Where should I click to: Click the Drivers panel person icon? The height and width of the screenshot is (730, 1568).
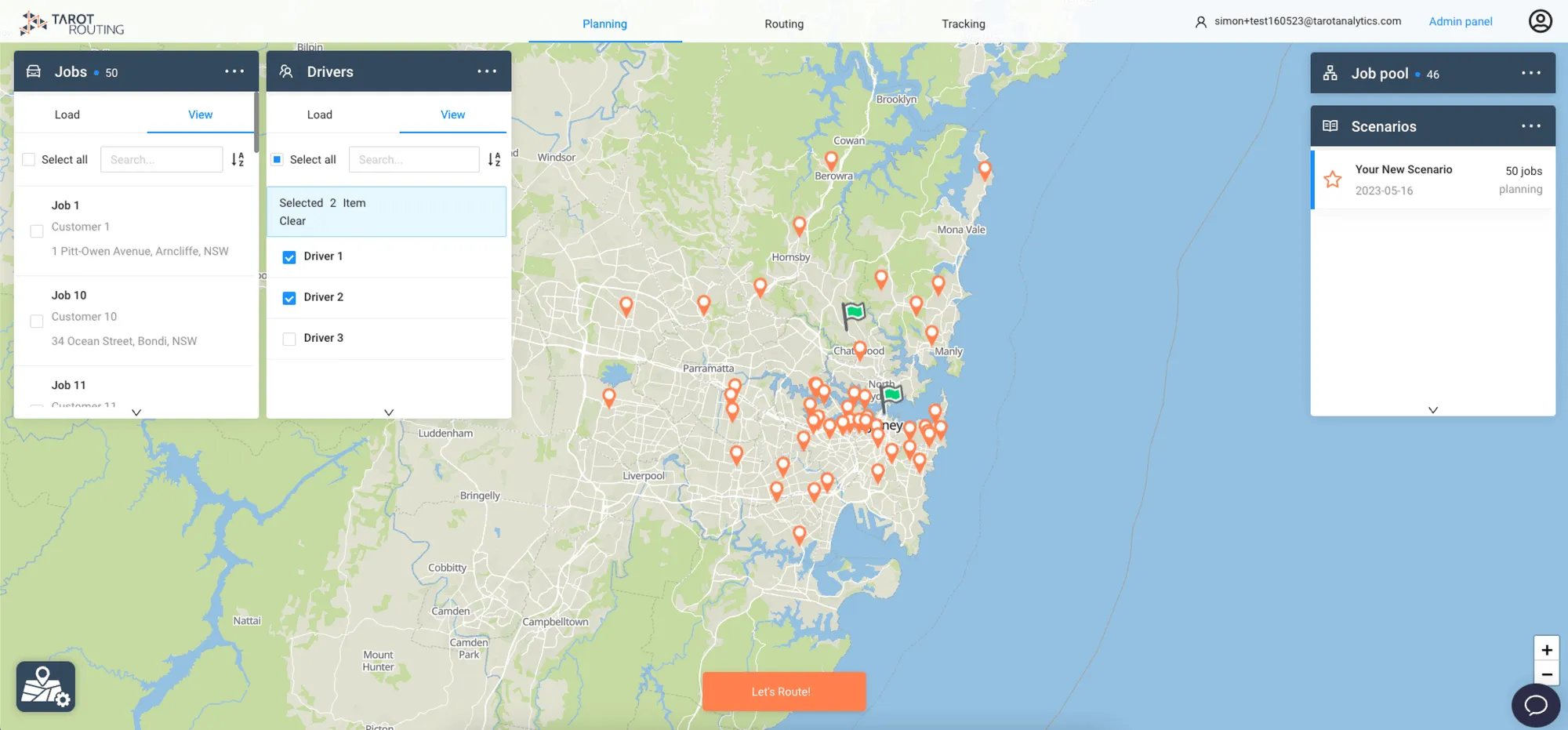point(286,71)
